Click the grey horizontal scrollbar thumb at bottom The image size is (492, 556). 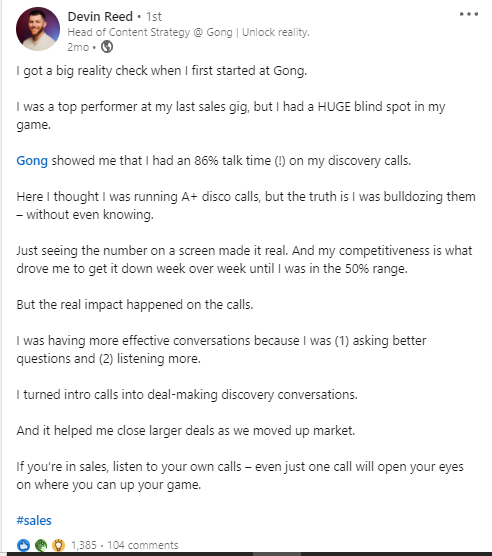pyautogui.click(x=277, y=554)
